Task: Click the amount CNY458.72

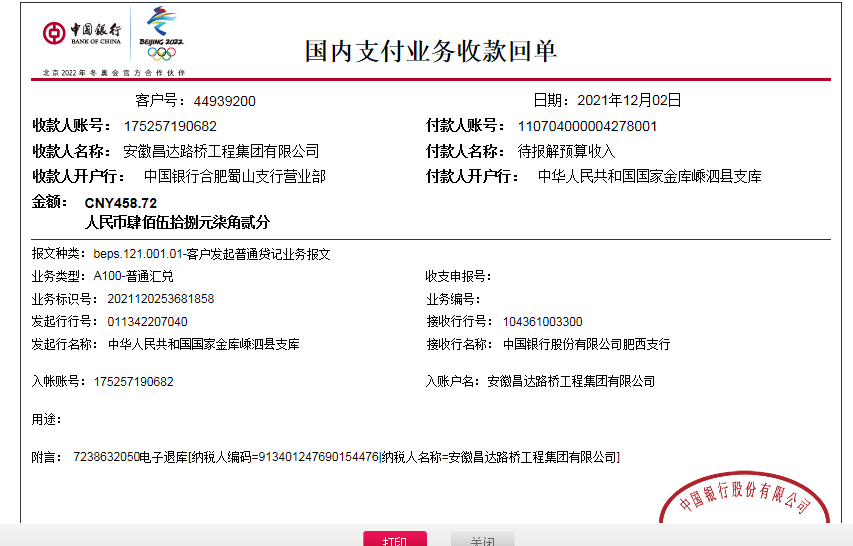Action: tap(120, 203)
